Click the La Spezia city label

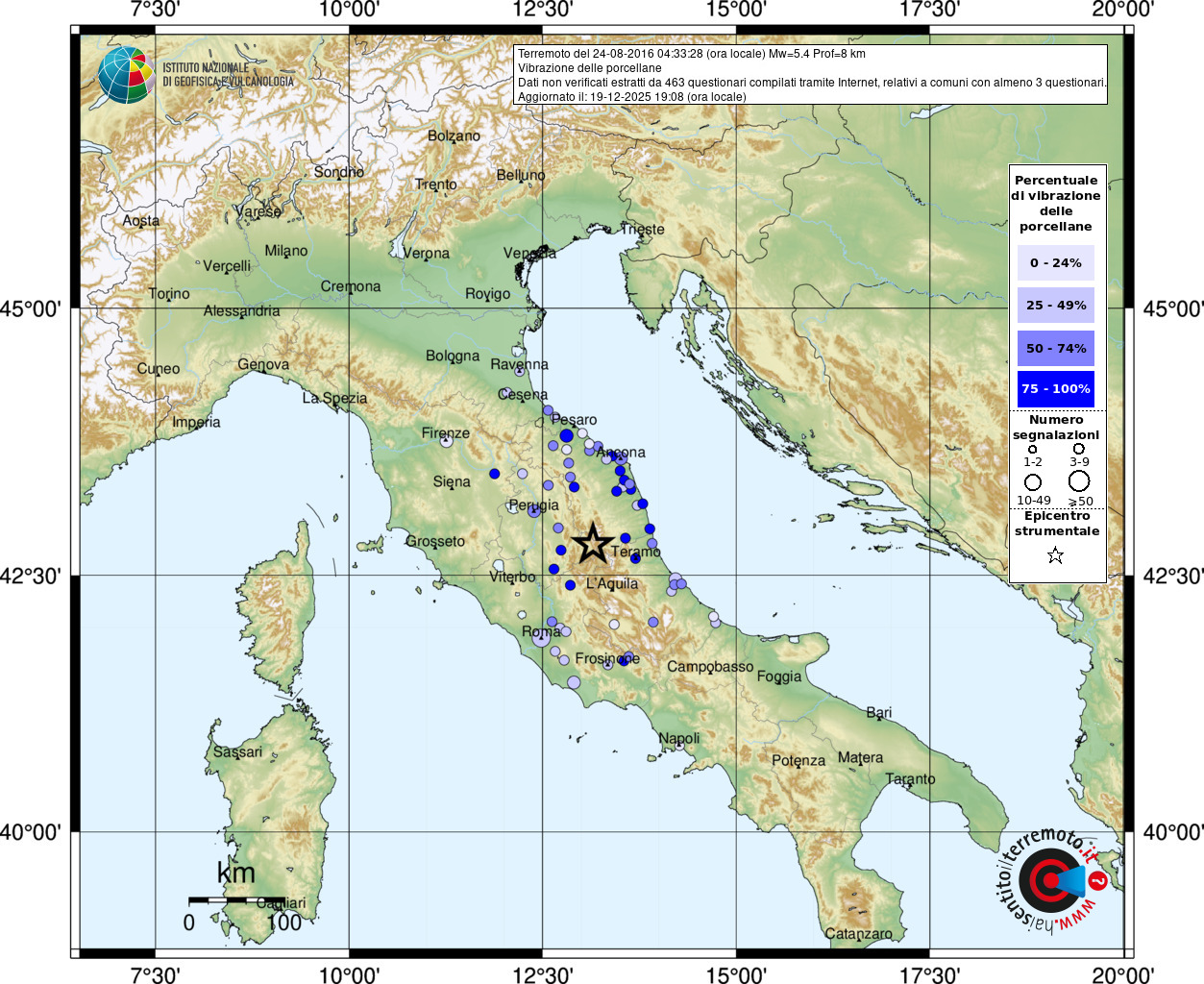(x=335, y=399)
